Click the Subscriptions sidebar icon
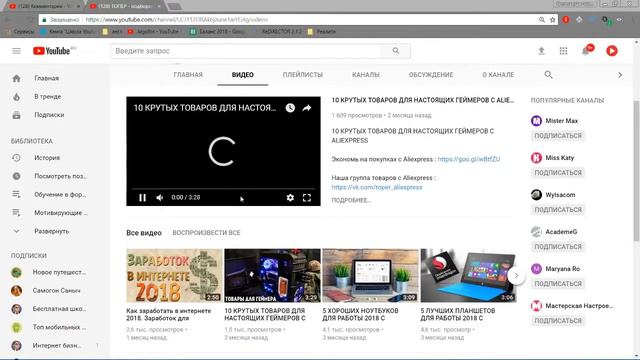Viewport: 640px width, 360px height. tap(16, 115)
